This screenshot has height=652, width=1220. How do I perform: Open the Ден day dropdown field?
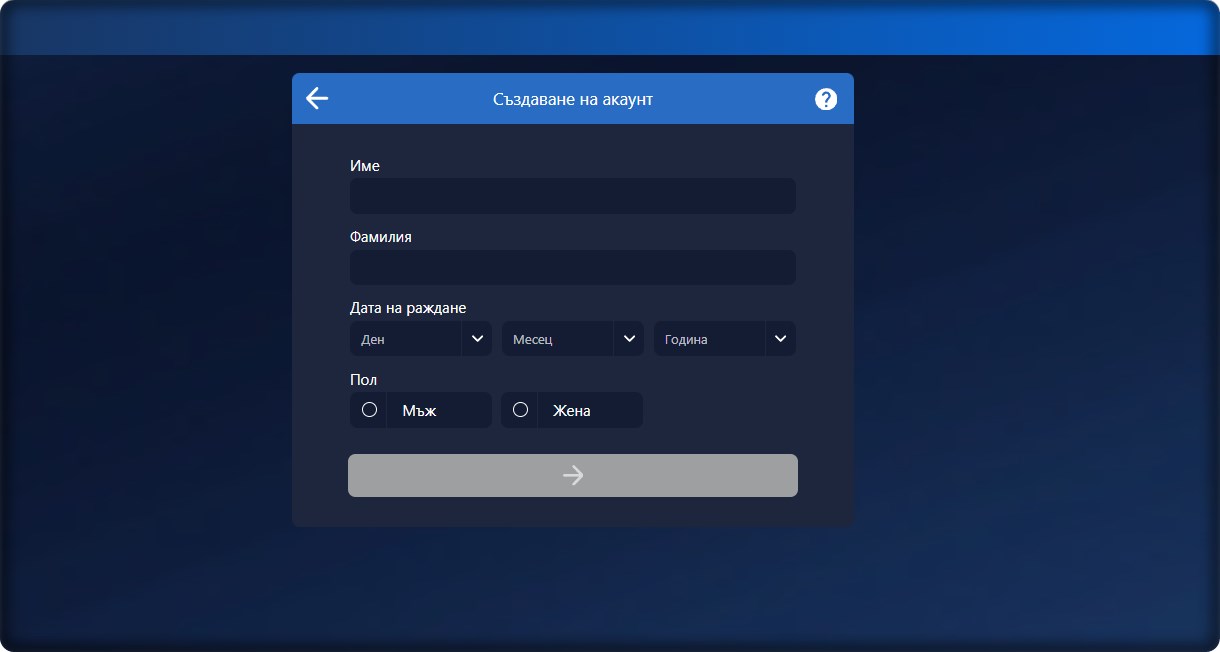tap(405, 339)
